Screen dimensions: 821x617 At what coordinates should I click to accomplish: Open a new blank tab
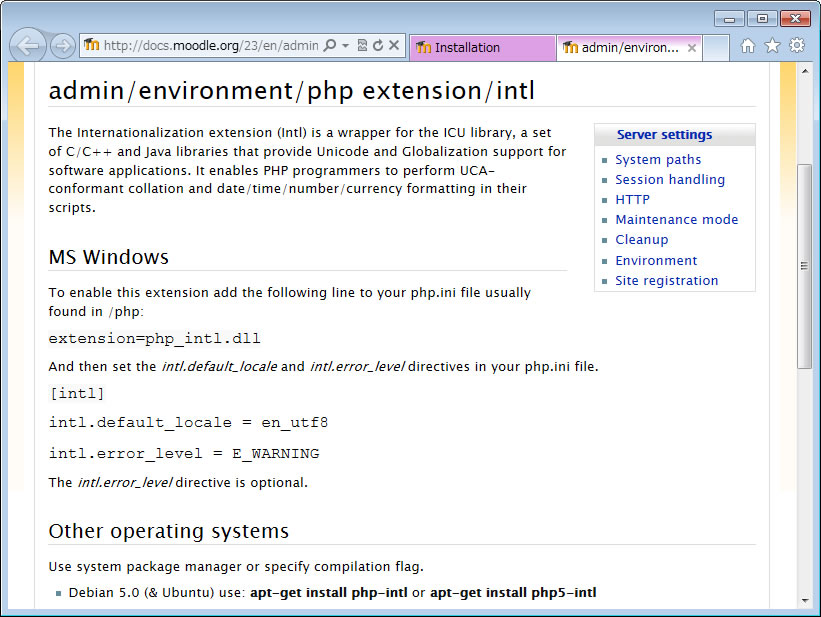(x=716, y=47)
